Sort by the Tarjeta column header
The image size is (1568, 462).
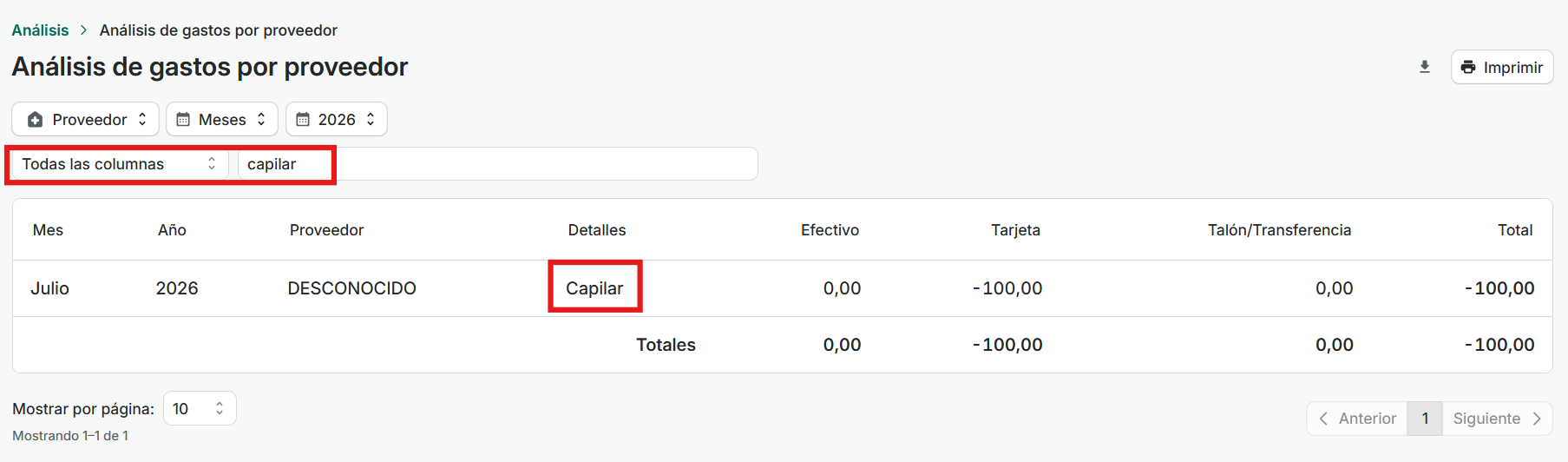[1015, 230]
